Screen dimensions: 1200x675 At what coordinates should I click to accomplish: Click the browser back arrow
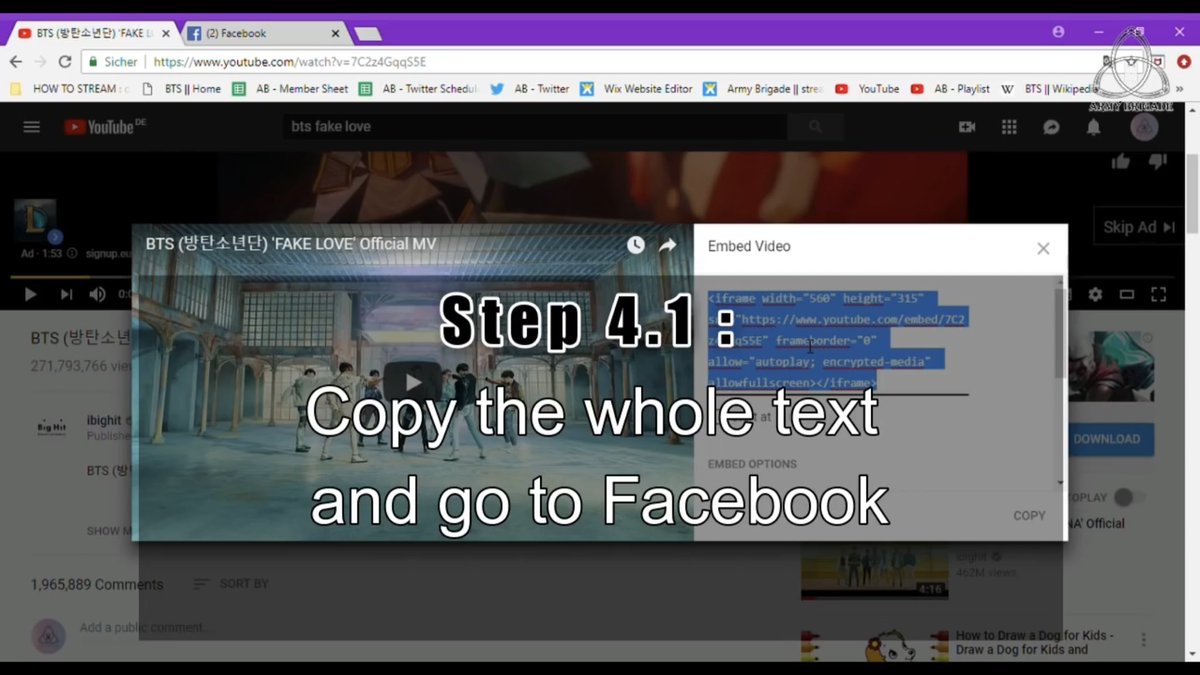16,62
